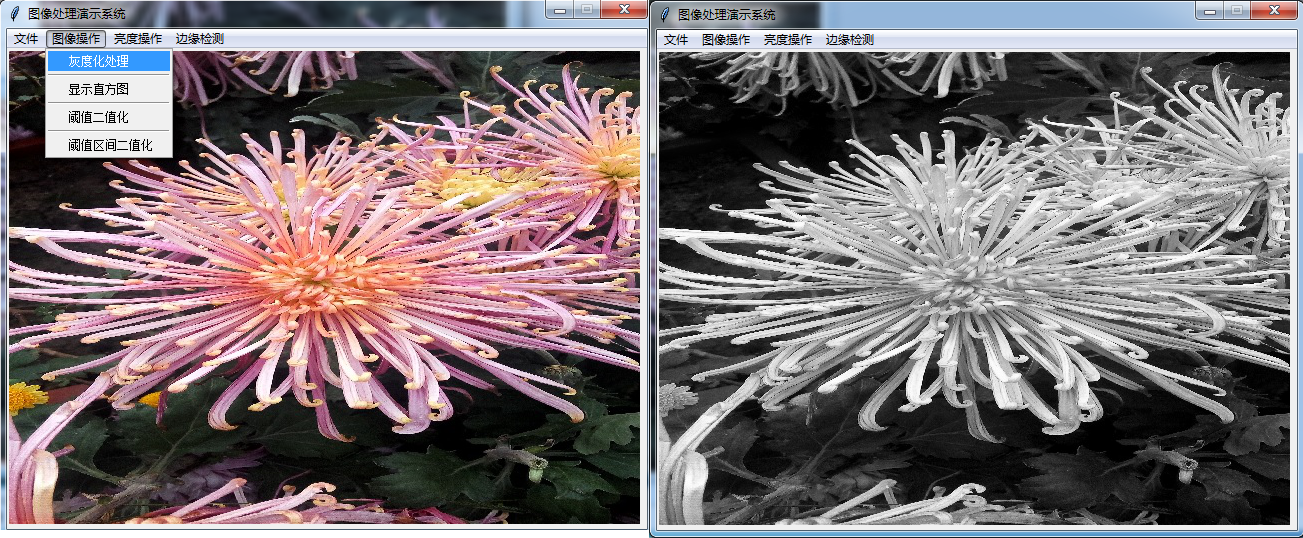Click the right window title text 图像处理演示系统

click(x=727, y=15)
